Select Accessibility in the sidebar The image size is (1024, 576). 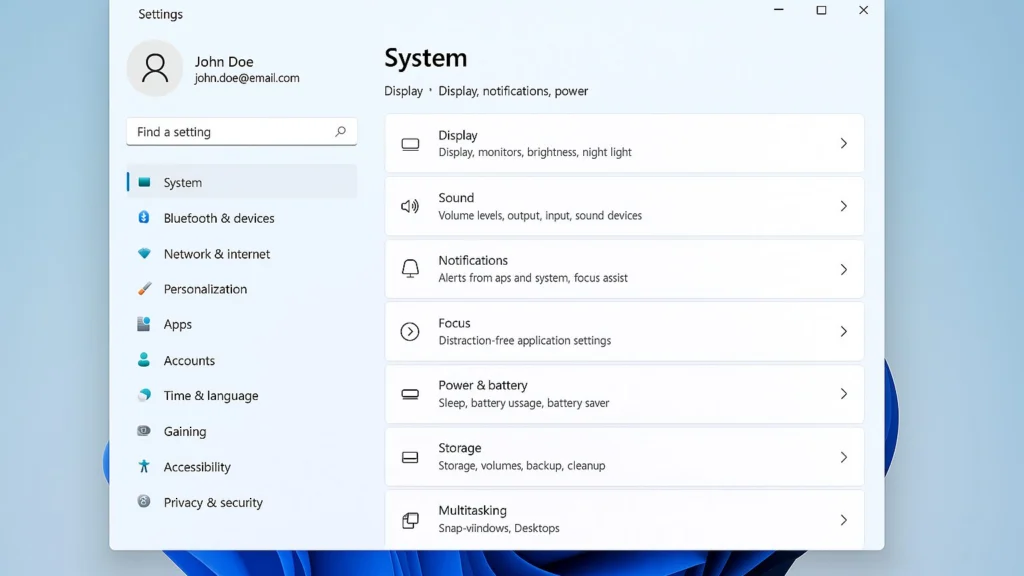click(x=197, y=467)
